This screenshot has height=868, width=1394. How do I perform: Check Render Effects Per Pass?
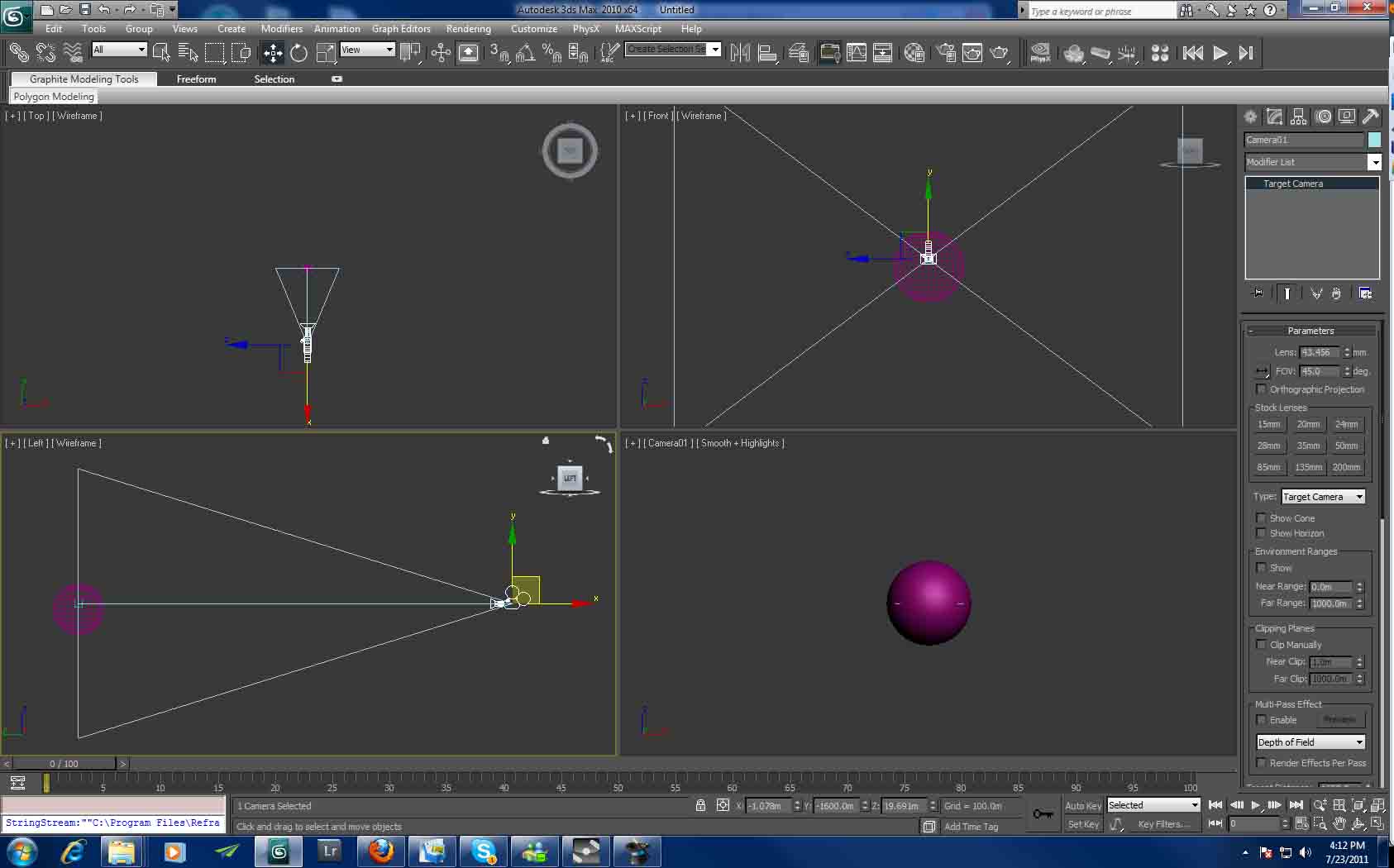(x=1261, y=763)
